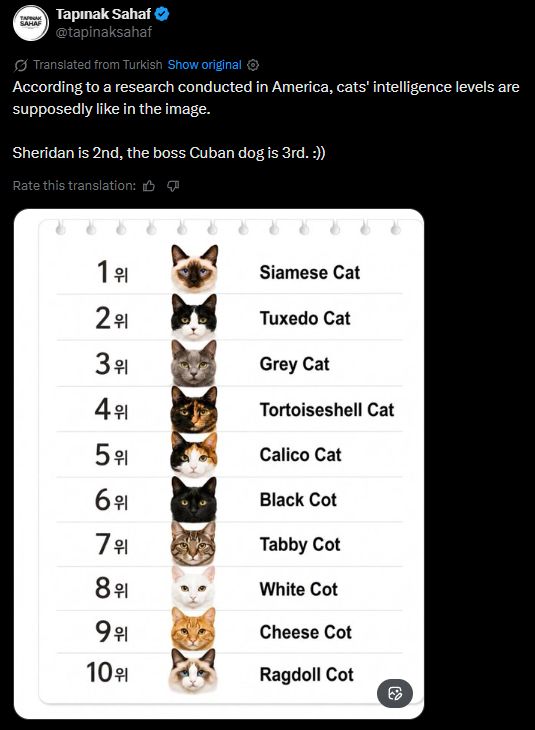Click the Cheese Cot orange cat face
This screenshot has width=535, height=730.
pyautogui.click(x=193, y=629)
